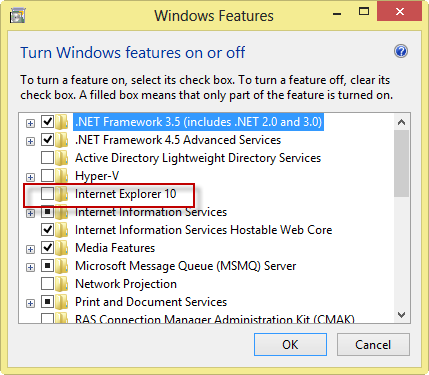Toggle Internet Information Services Hostable Web Core checkbox
This screenshot has height=375, width=429.
pos(47,230)
